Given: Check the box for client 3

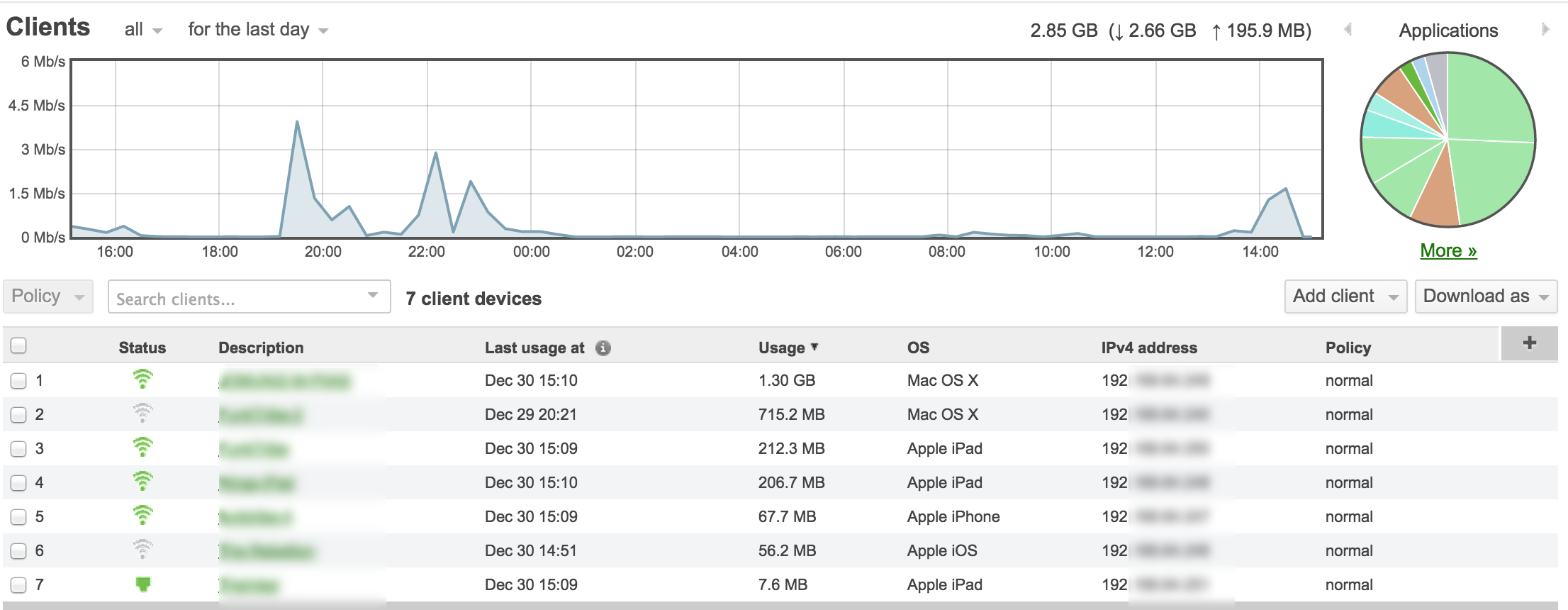Looking at the screenshot, I should tap(19, 449).
